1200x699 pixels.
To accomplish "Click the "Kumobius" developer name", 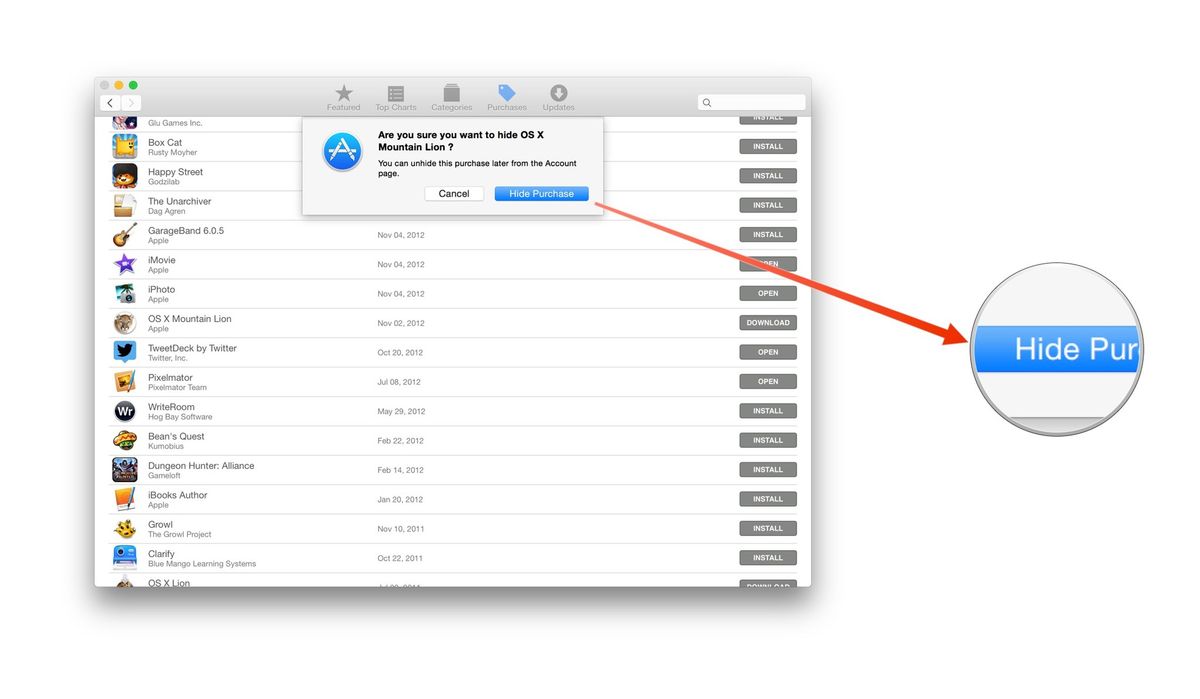I will pos(165,447).
